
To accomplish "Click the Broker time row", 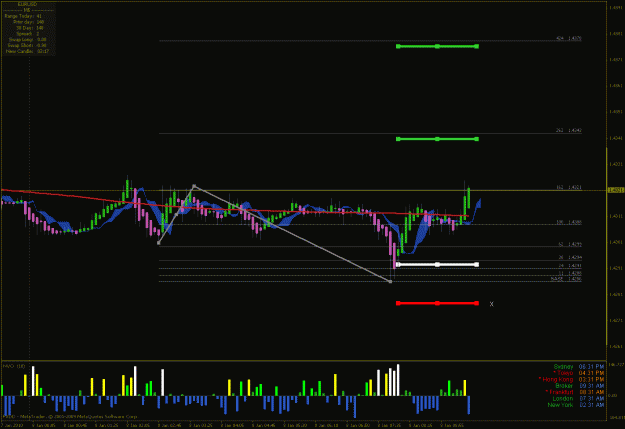I will point(580,386).
